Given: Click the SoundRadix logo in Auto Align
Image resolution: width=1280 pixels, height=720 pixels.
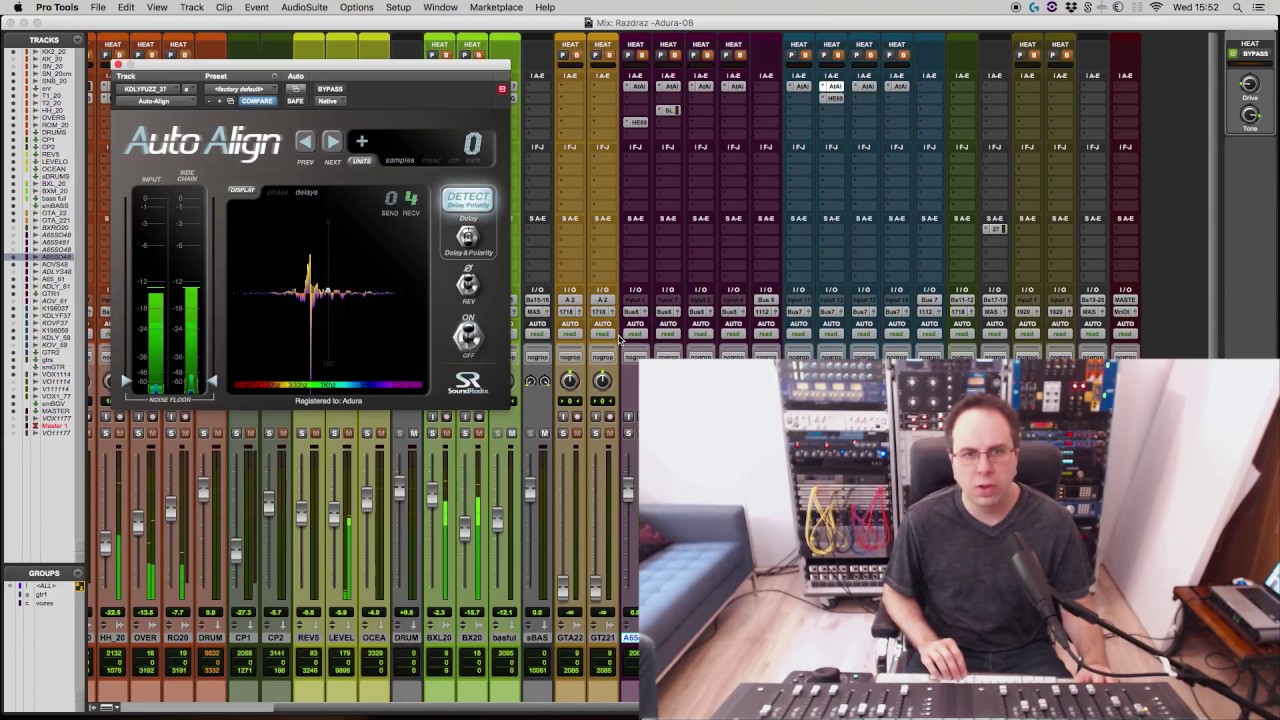Looking at the screenshot, I should pyautogui.click(x=468, y=382).
